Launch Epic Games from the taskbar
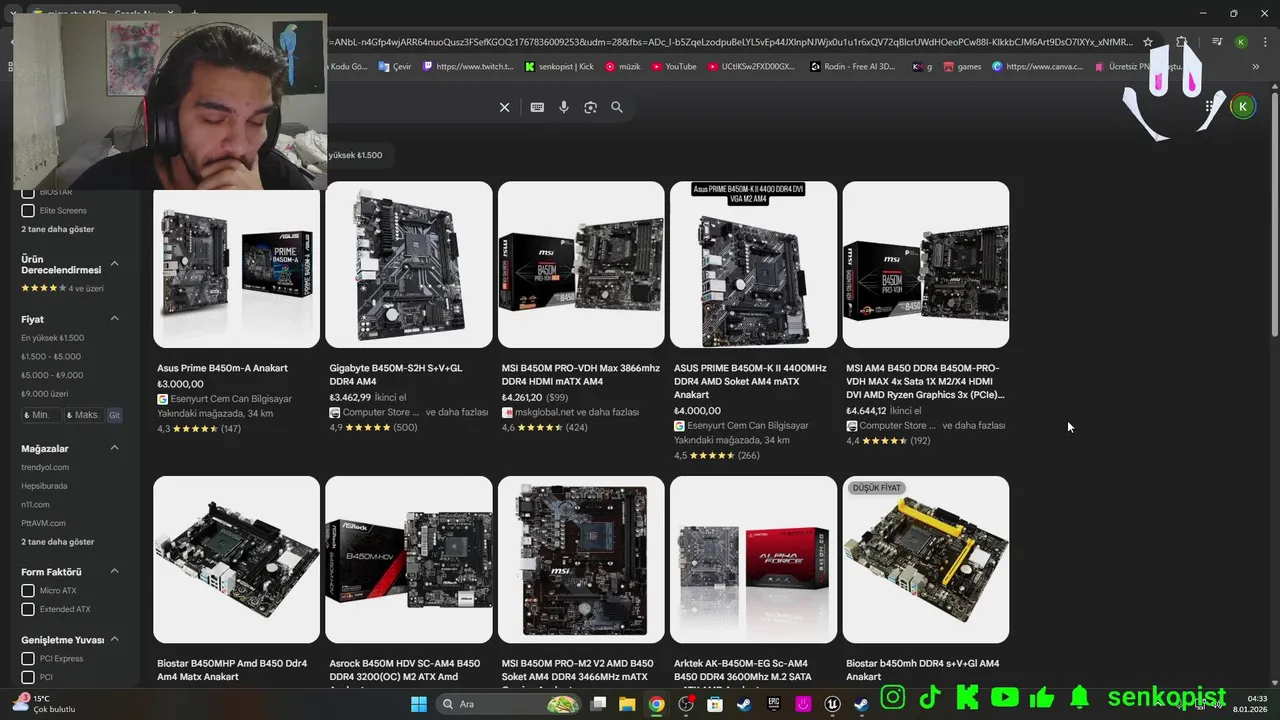This screenshot has width=1280, height=720. tap(774, 704)
